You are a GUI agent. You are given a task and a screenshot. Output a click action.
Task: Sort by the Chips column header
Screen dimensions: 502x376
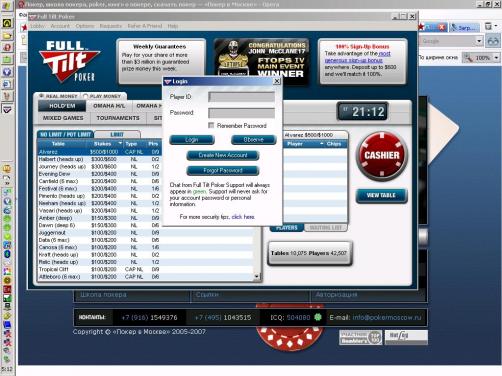click(x=334, y=144)
